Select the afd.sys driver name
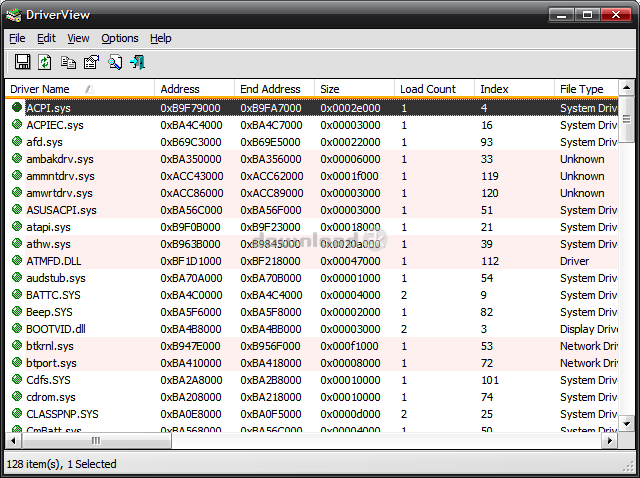 44,142
